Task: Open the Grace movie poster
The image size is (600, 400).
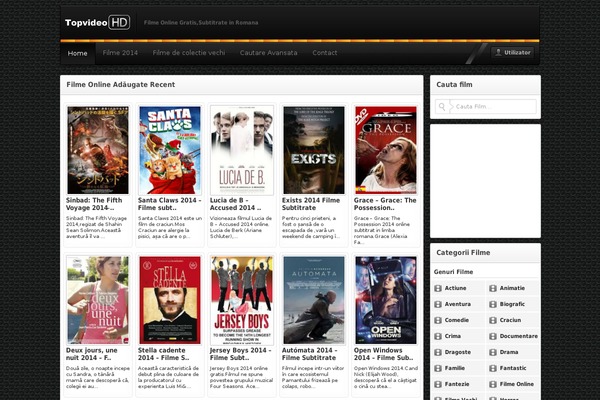Action: [386, 150]
